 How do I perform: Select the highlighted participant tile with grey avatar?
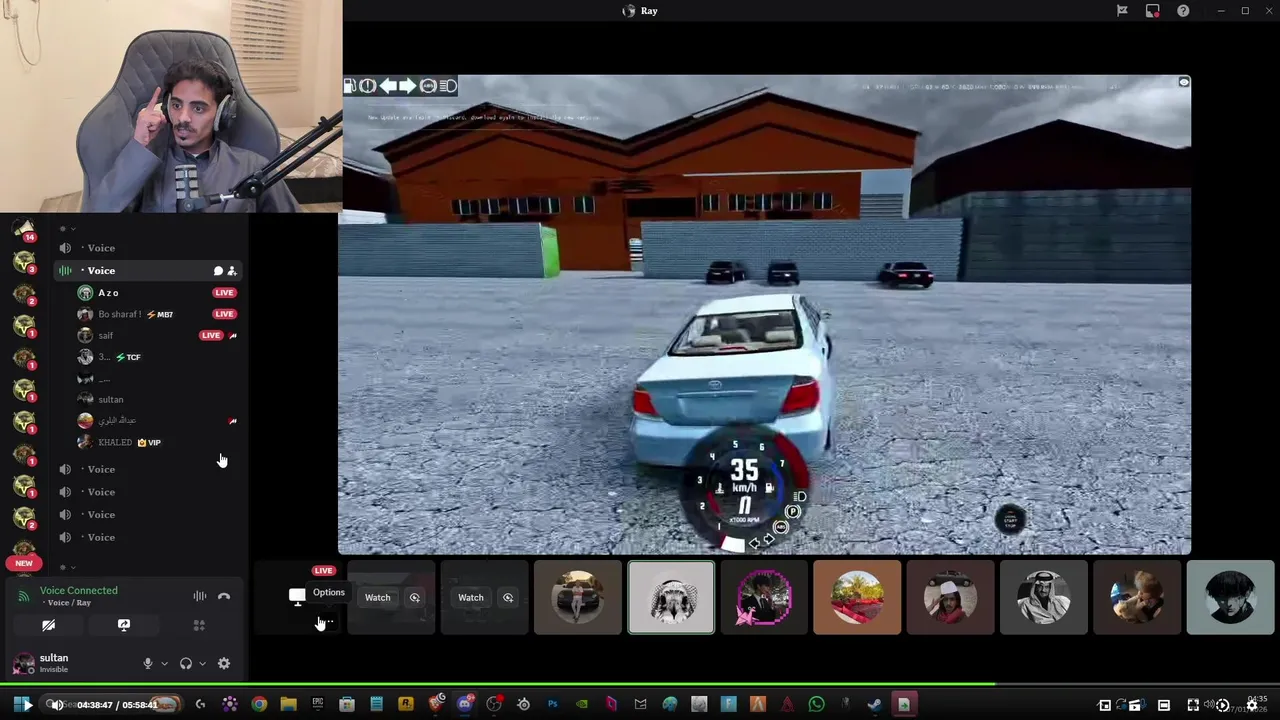coord(671,598)
